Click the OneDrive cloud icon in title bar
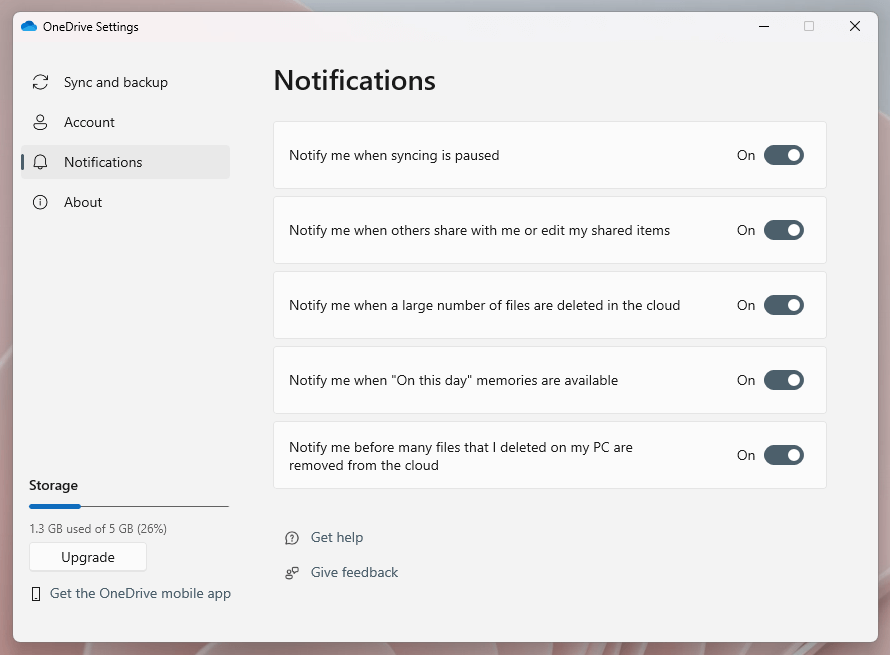This screenshot has width=890, height=655. coord(28,27)
